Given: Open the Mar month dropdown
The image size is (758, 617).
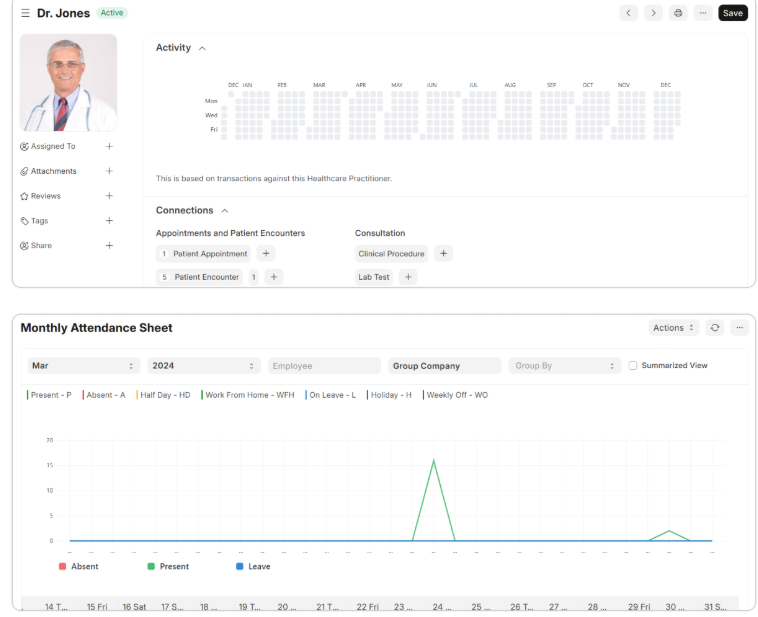Looking at the screenshot, I should (83, 366).
